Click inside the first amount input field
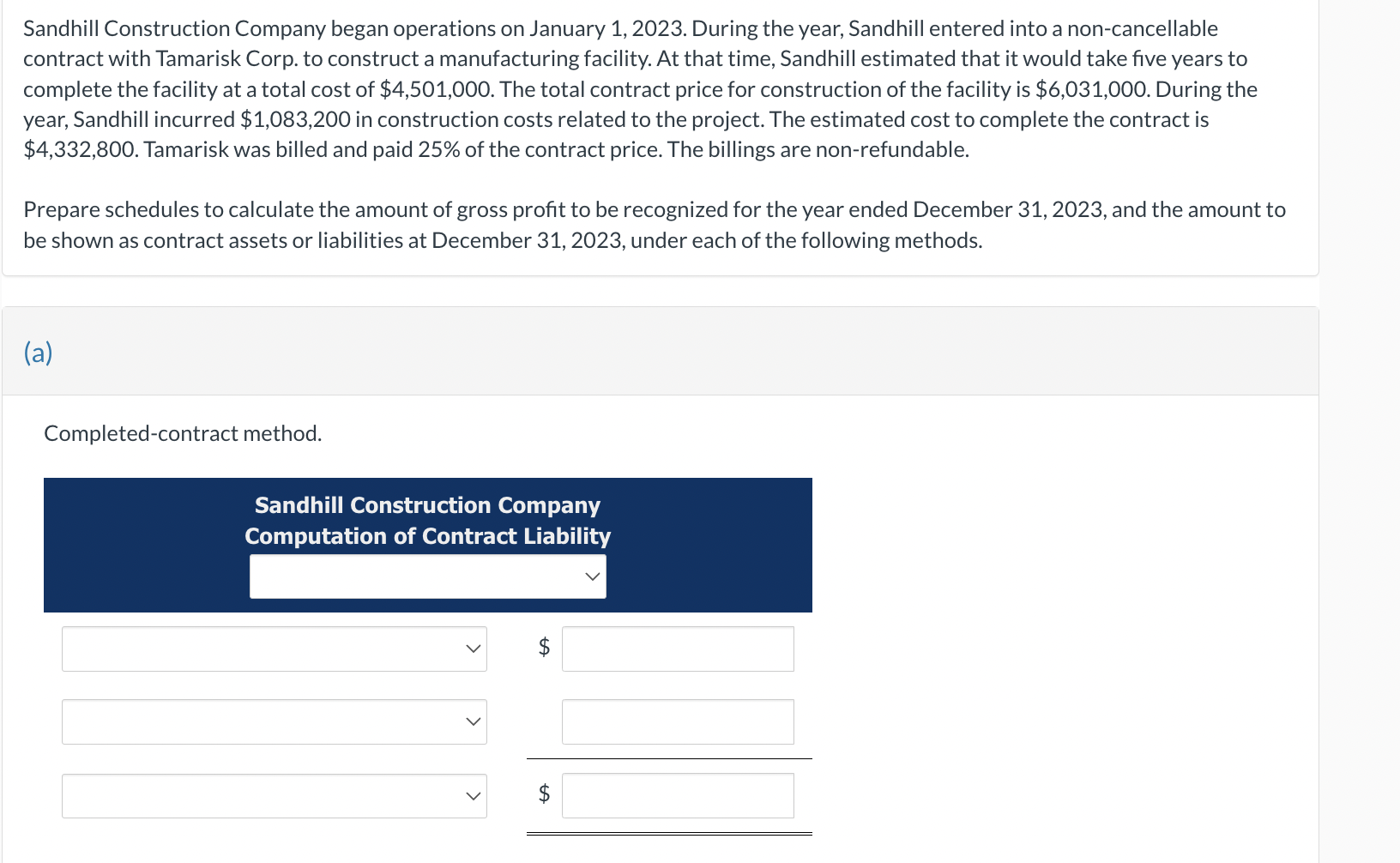Screen dimensions: 1400x863 (677, 649)
